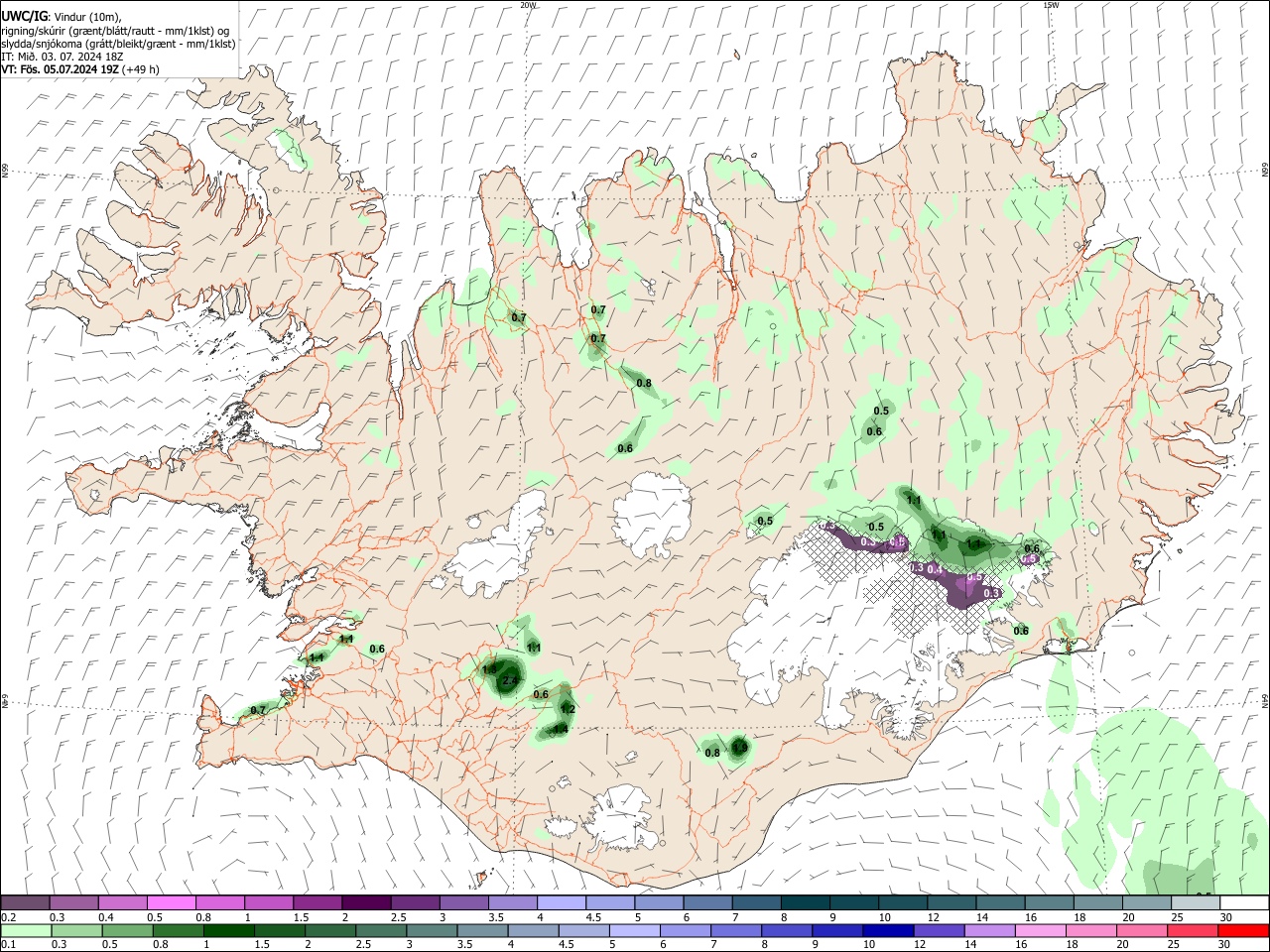
Task: Click the 'slydda/snjókoma (grátt/bleikt/grænt' legend line
Action: tap(118, 44)
